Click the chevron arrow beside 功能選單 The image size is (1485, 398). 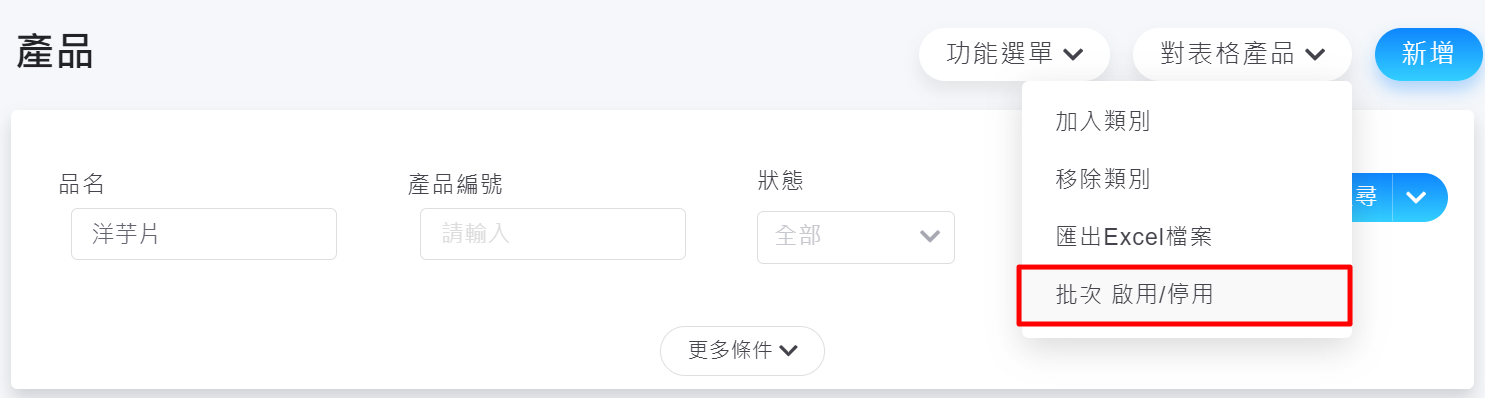click(x=1073, y=55)
